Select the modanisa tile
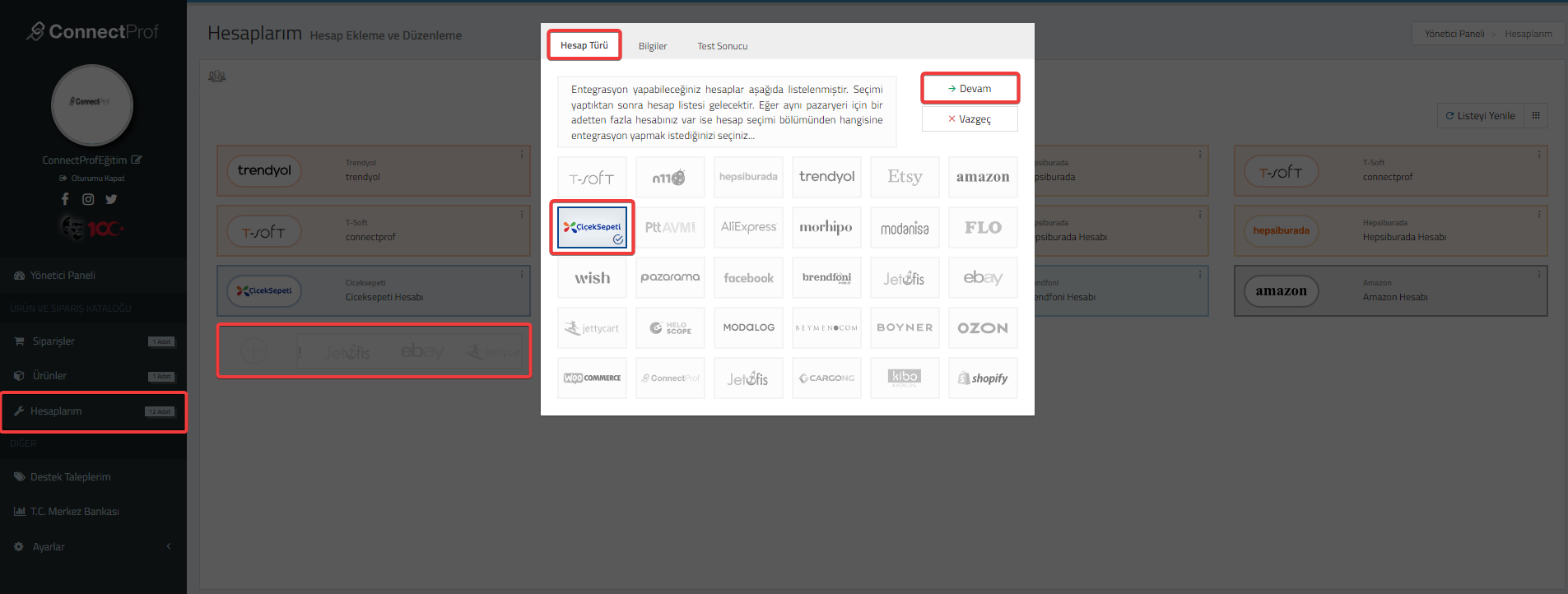This screenshot has width=1568, height=594. (905, 227)
